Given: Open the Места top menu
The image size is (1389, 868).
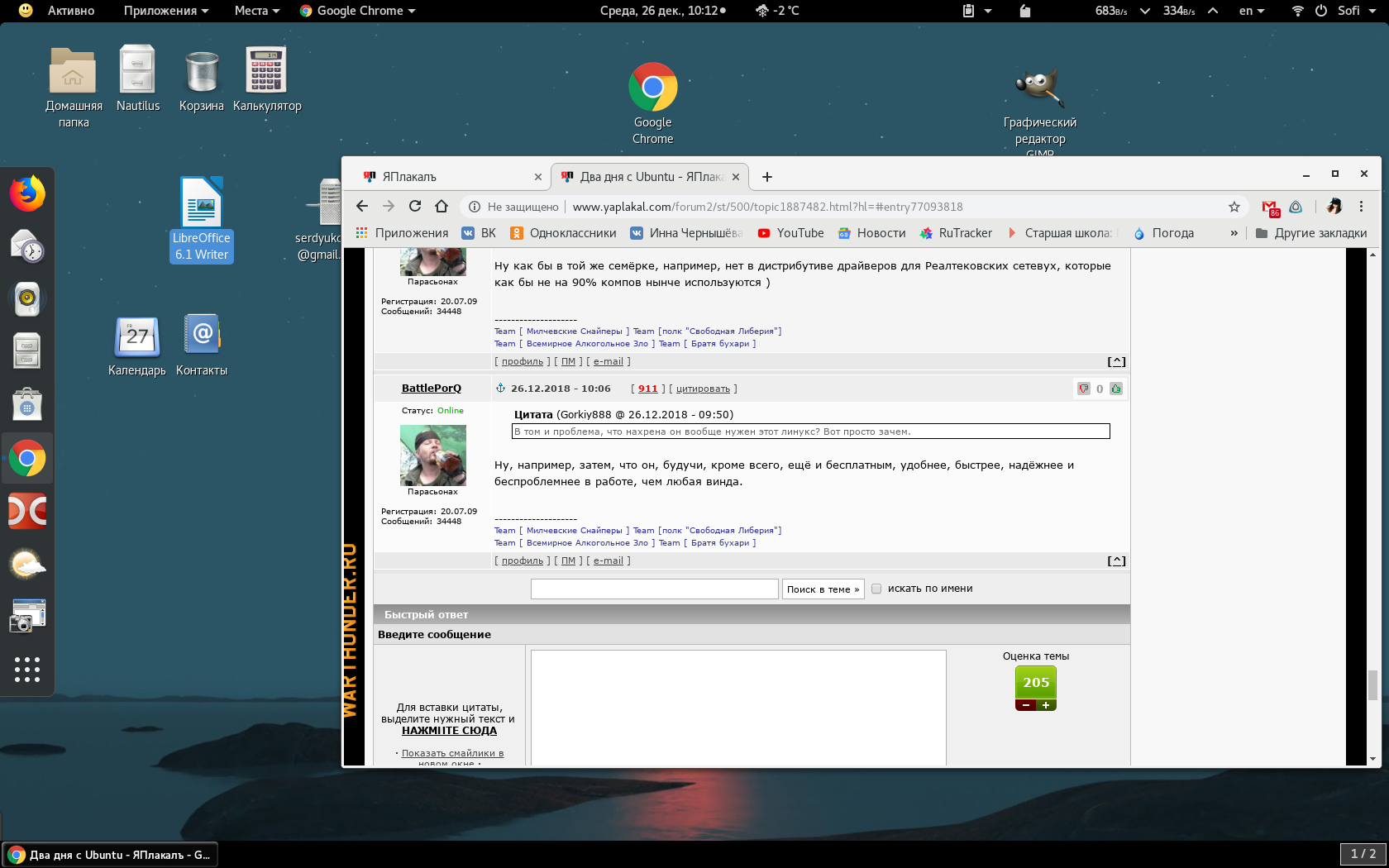Looking at the screenshot, I should click(x=256, y=11).
